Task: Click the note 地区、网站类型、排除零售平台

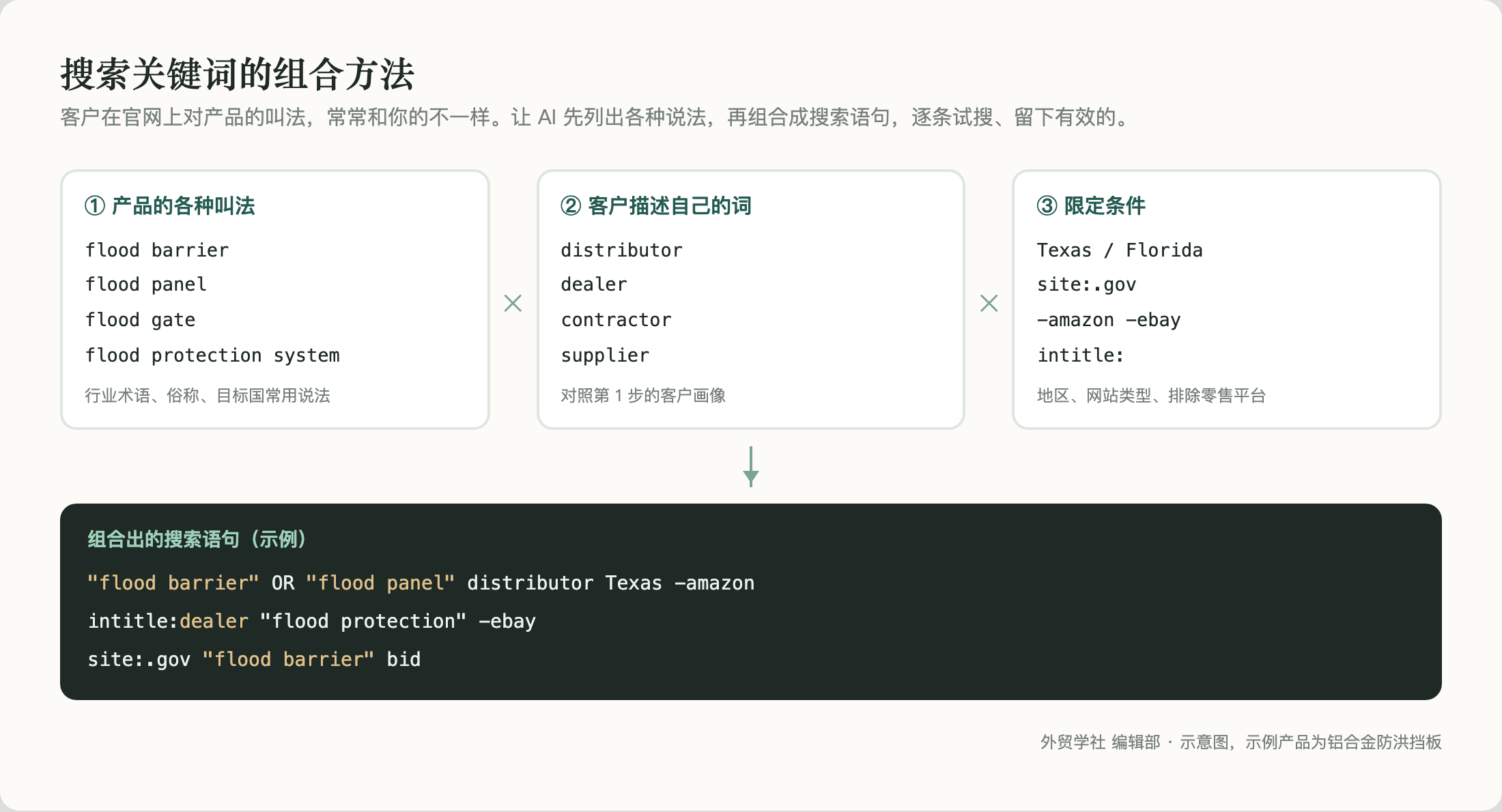Action: point(1151,395)
